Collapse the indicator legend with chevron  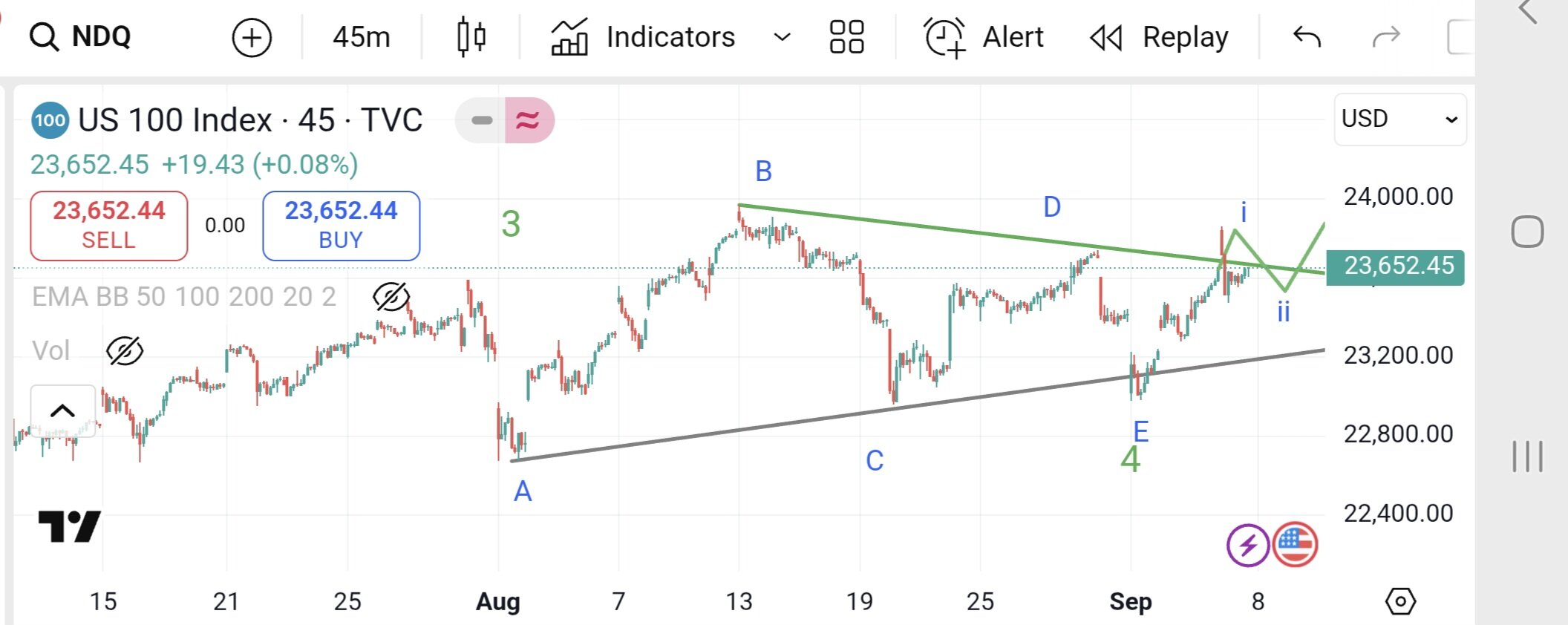tap(62, 410)
